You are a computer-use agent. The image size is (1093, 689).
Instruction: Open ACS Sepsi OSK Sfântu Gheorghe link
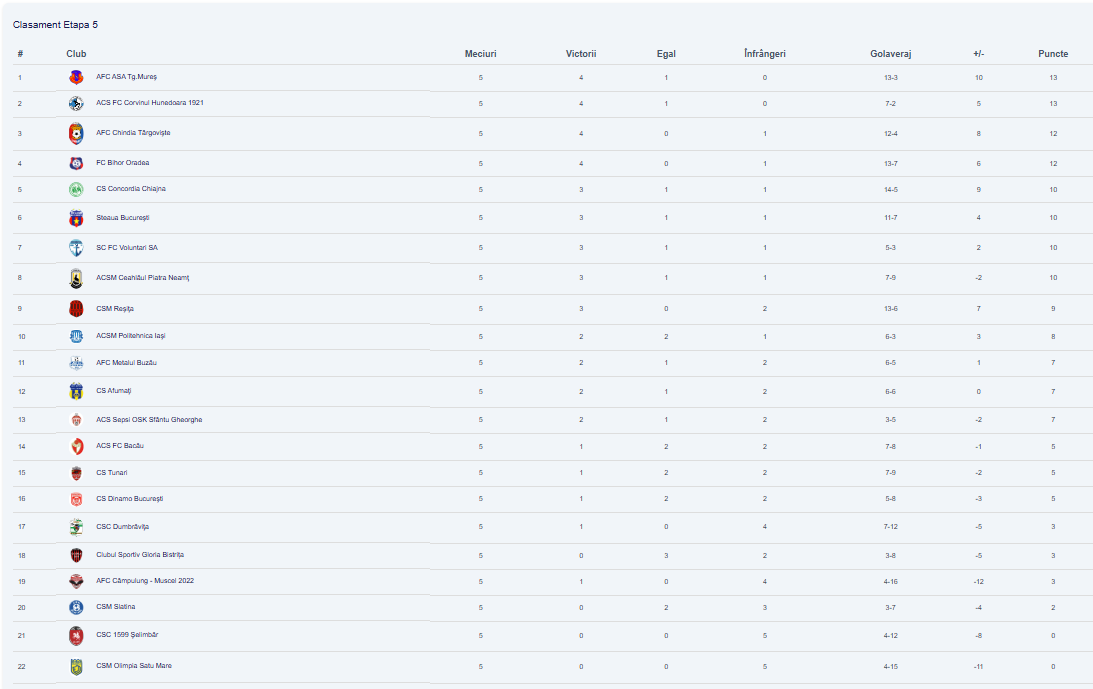tap(149, 420)
